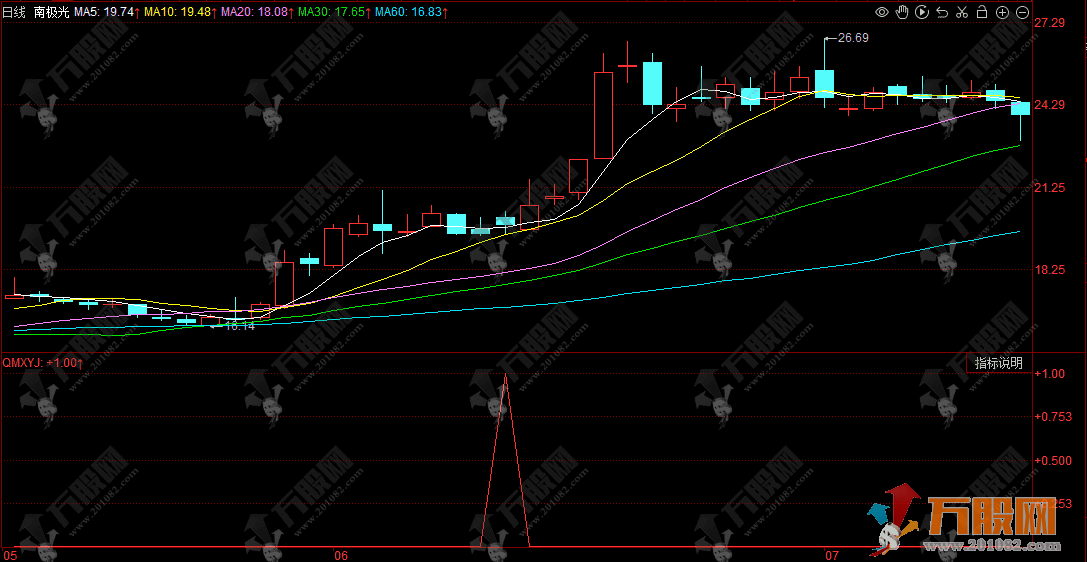1087x562 pixels.
Task: Click the 日线 period label
Action: tap(15, 12)
